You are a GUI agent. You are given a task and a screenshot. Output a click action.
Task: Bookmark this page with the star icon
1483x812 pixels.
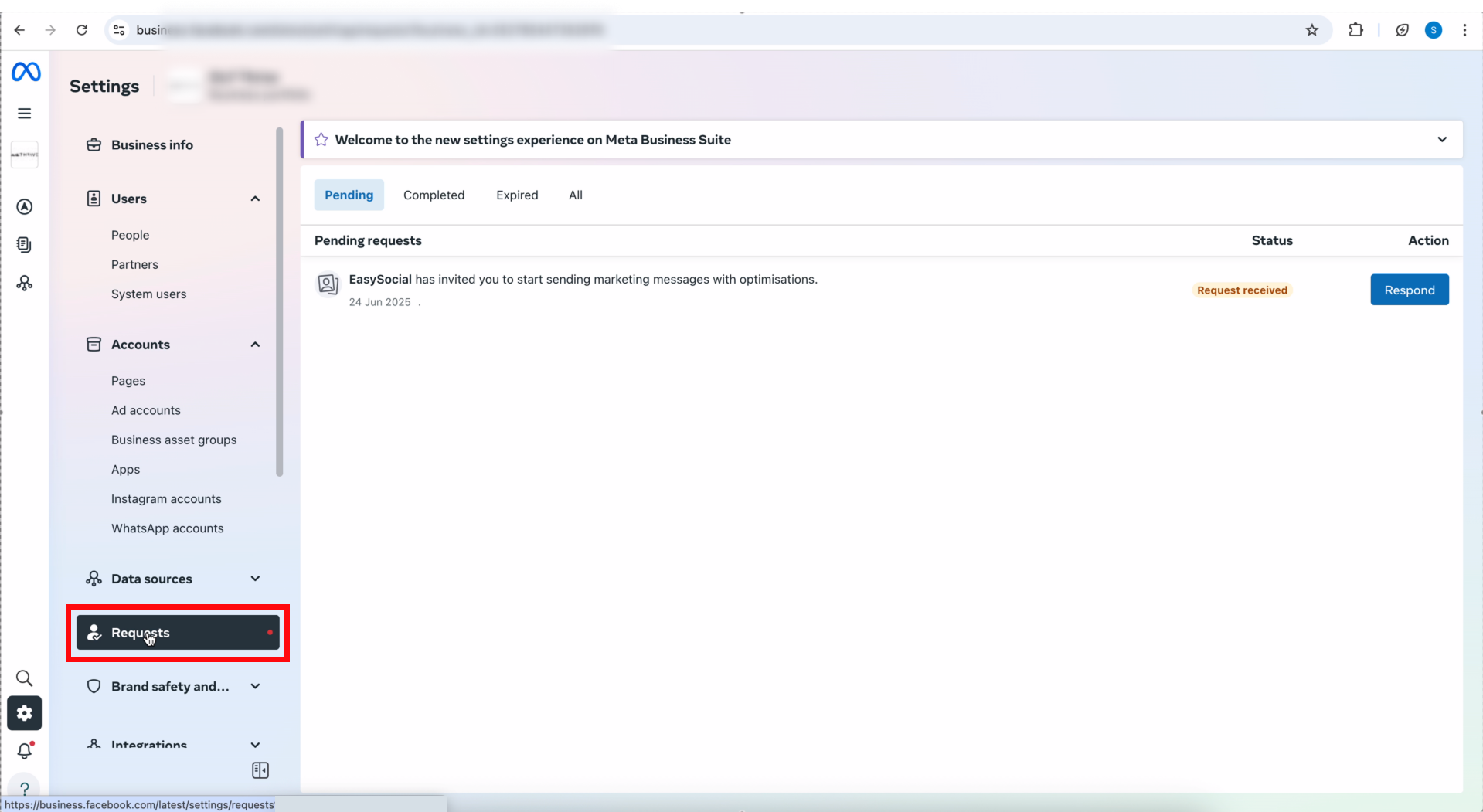click(1312, 30)
